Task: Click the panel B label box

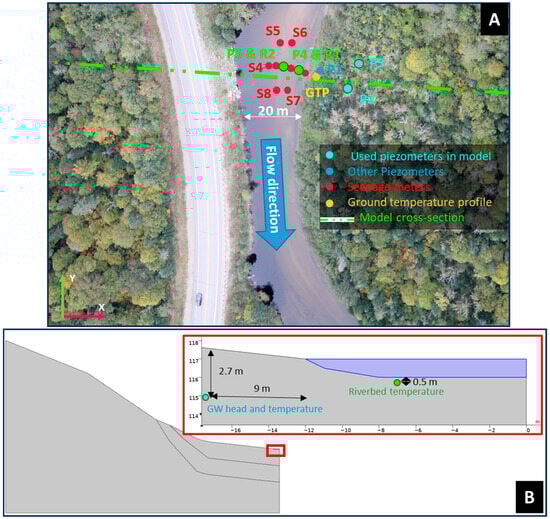Action: click(x=529, y=497)
